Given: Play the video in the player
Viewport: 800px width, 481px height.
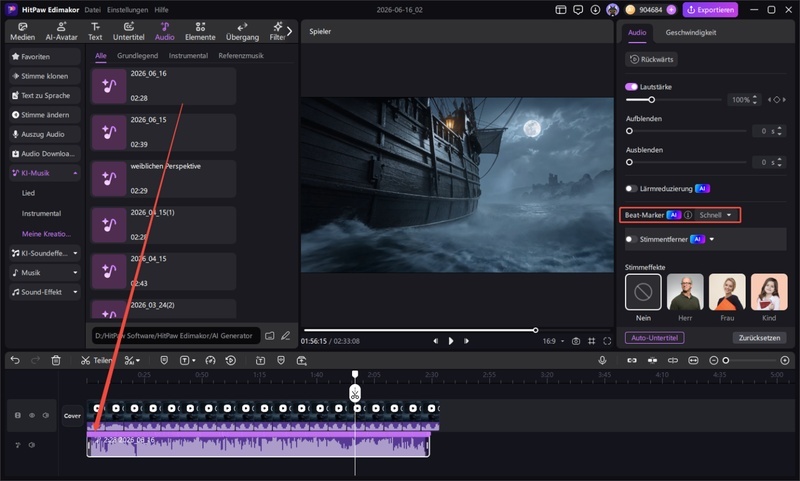Looking at the screenshot, I should pos(451,341).
